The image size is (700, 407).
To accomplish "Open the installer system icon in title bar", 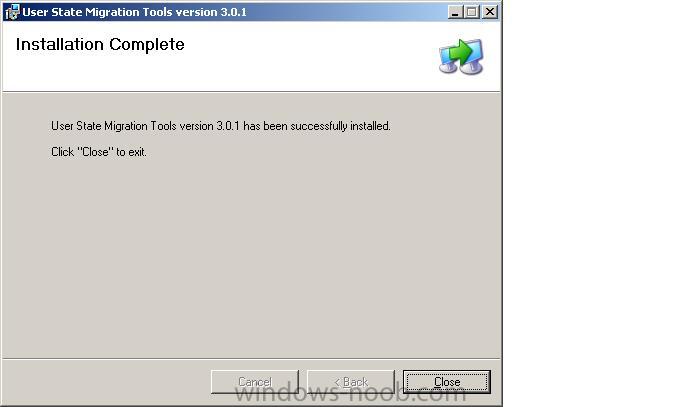I will pos(12,12).
